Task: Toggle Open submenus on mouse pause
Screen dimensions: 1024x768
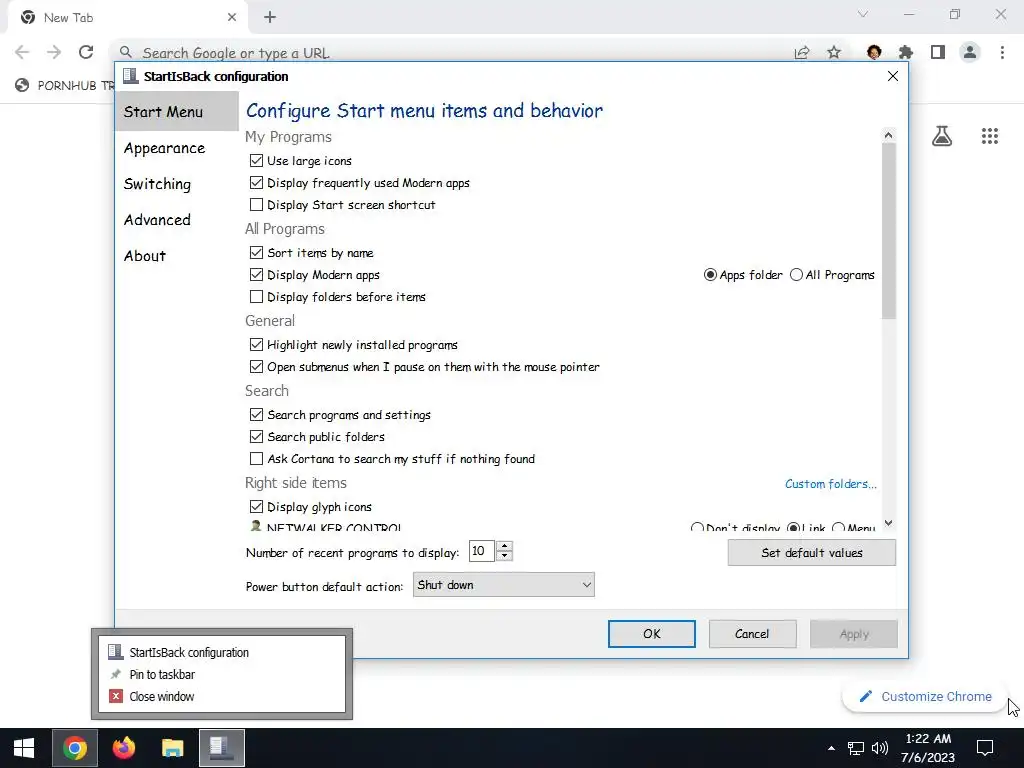Action: (x=256, y=367)
